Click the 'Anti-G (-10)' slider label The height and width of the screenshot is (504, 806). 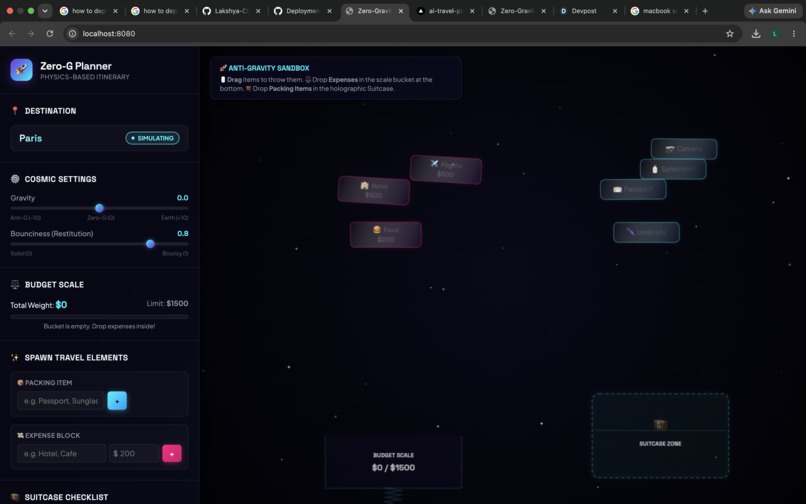(x=25, y=218)
